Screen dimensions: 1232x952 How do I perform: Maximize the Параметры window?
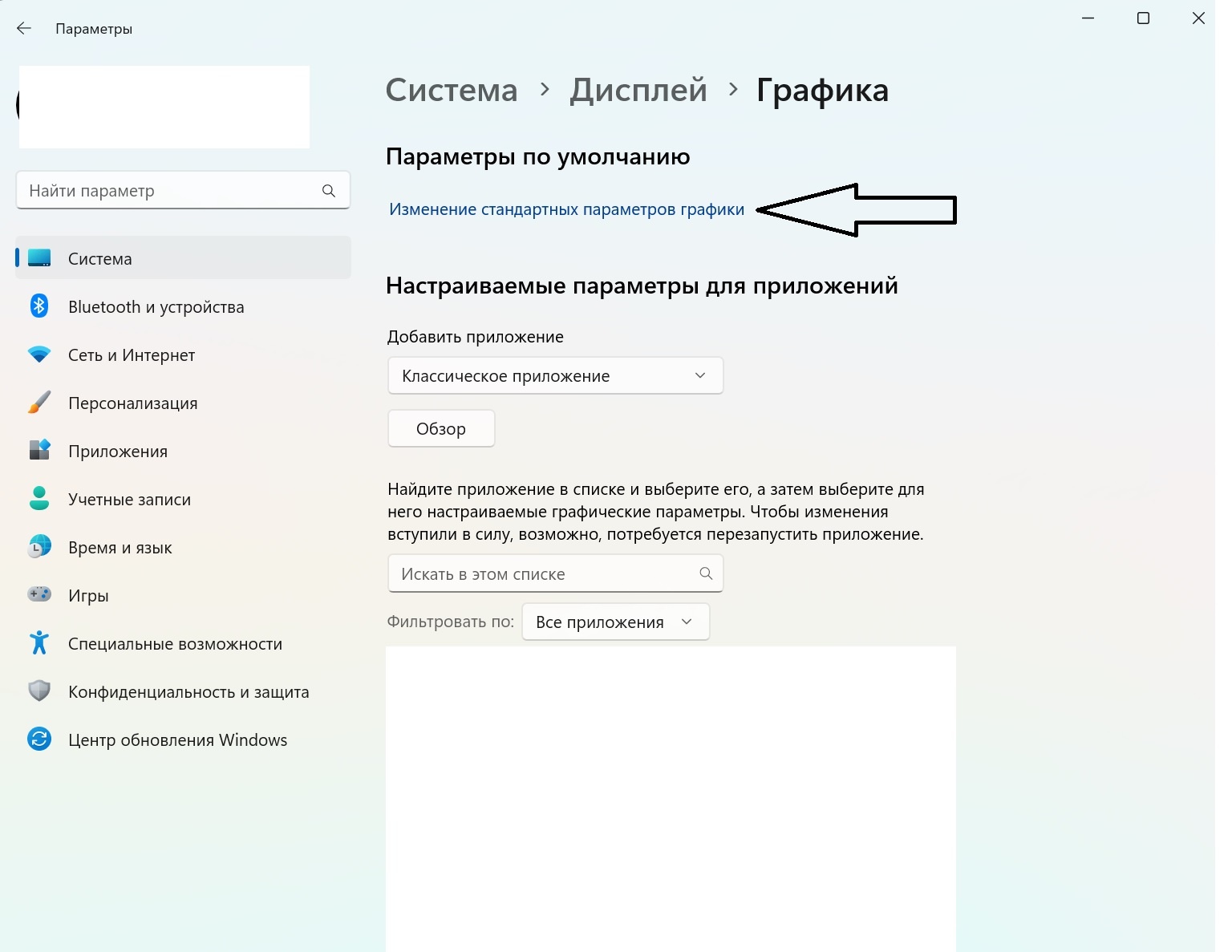1143,18
